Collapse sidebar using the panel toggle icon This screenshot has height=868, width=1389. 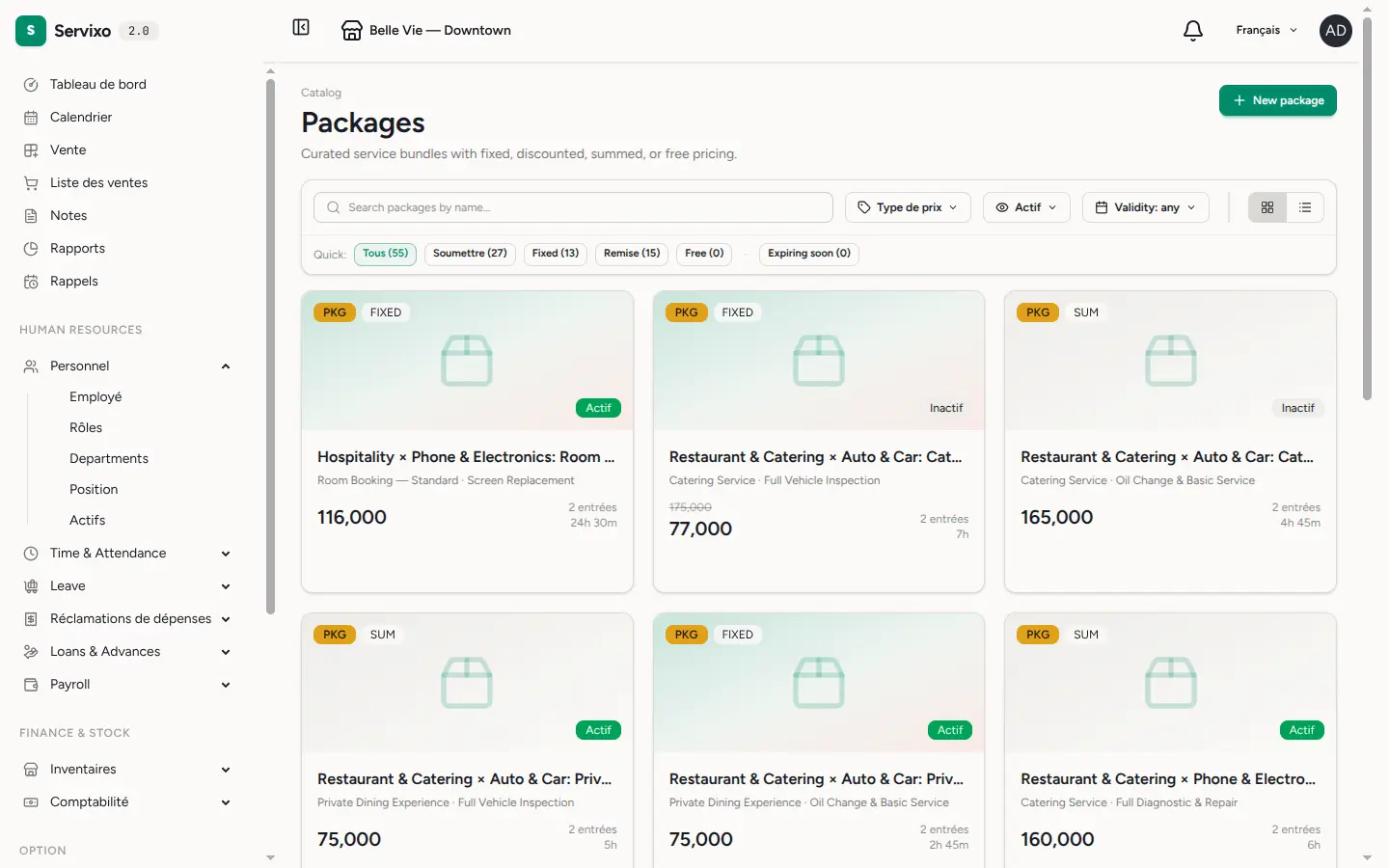pyautogui.click(x=301, y=28)
